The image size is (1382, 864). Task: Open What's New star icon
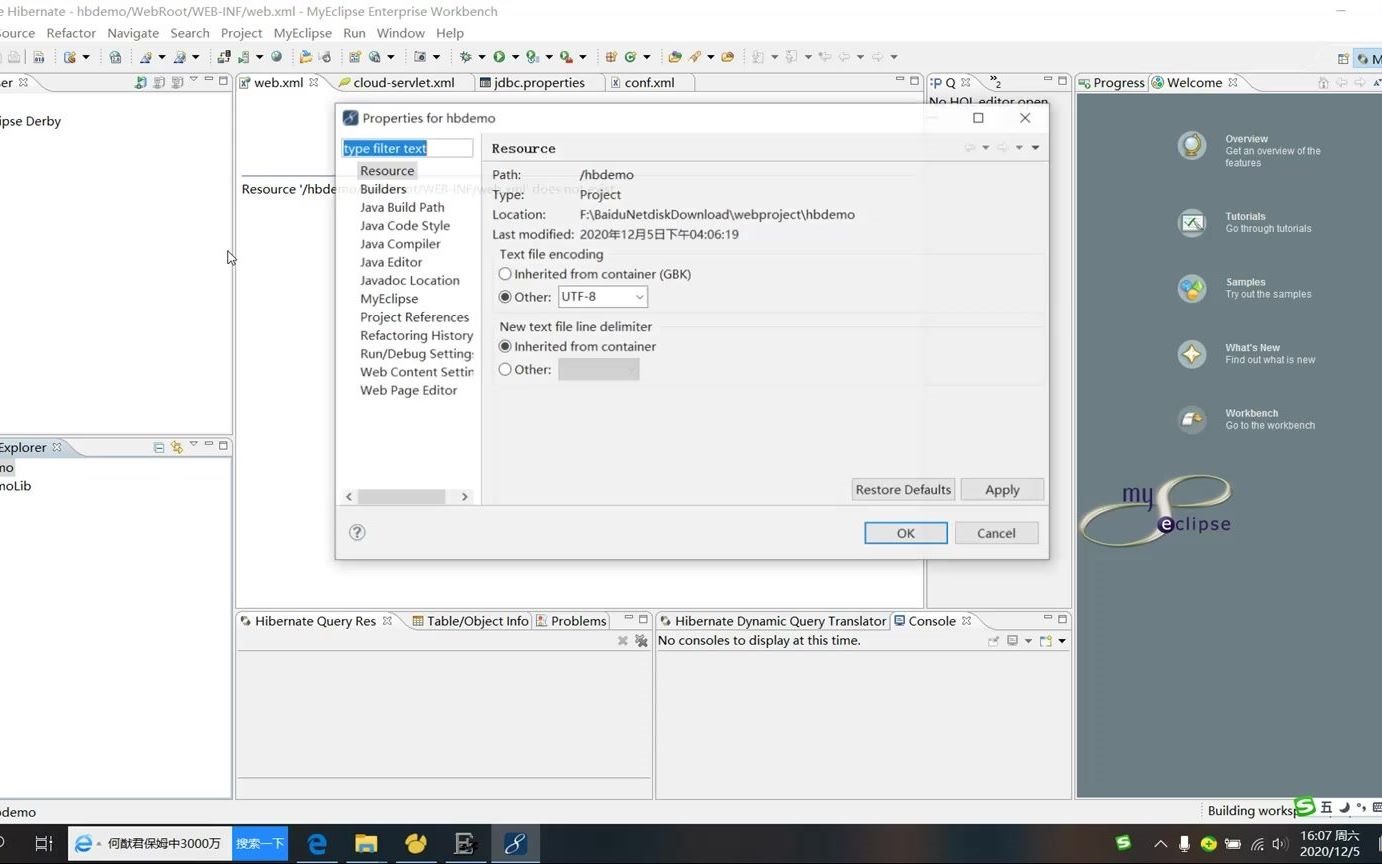click(x=1191, y=354)
